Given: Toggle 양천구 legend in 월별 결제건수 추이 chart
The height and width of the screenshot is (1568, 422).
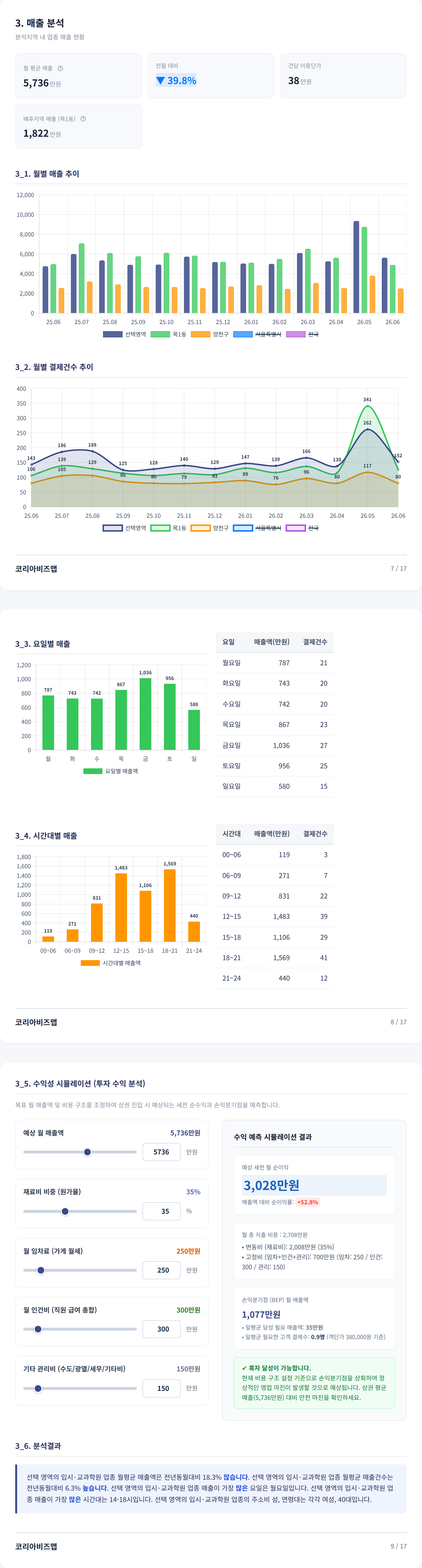Looking at the screenshot, I should tap(210, 528).
